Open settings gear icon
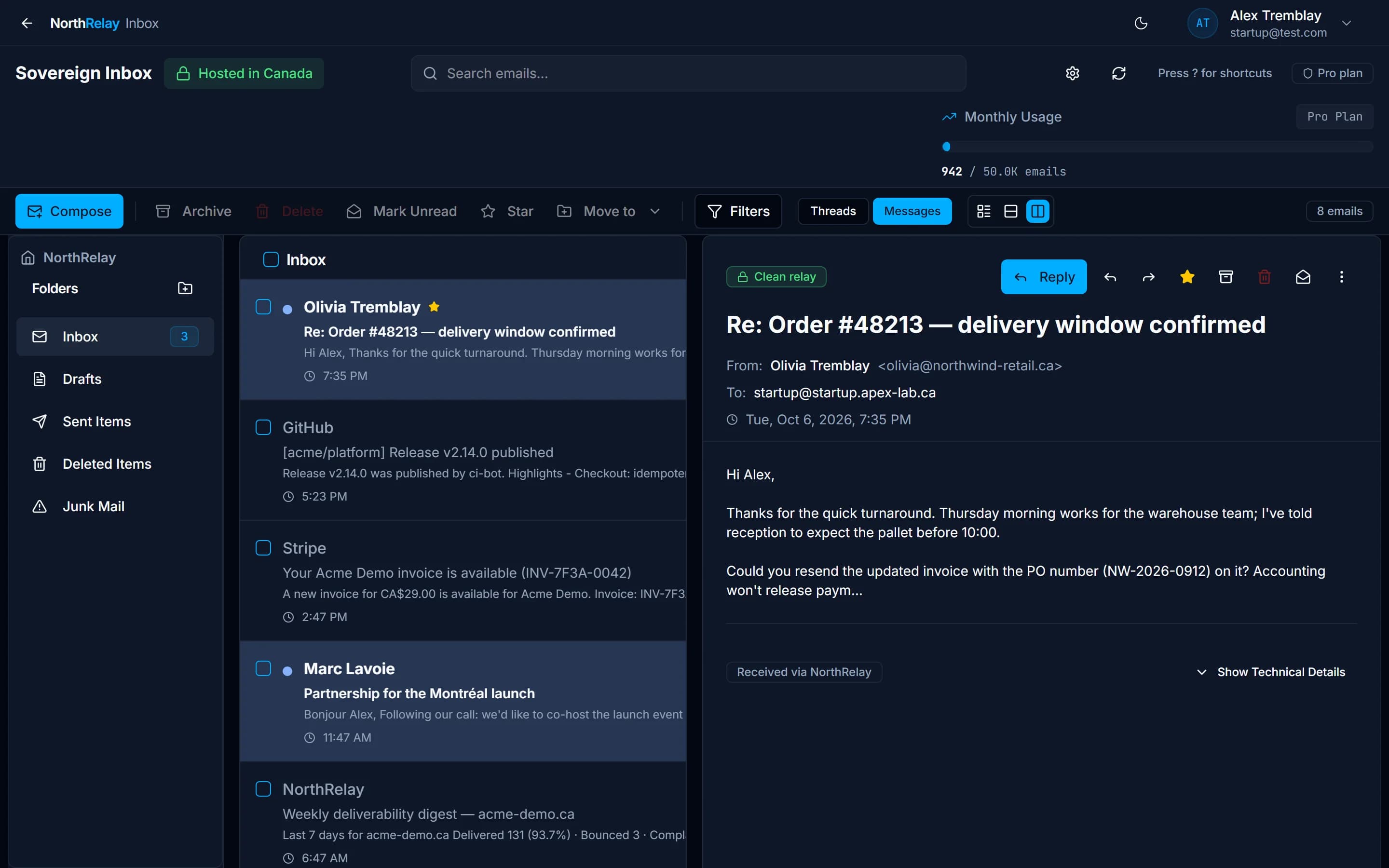Screen dimensions: 1389x868 click(x=1072, y=73)
